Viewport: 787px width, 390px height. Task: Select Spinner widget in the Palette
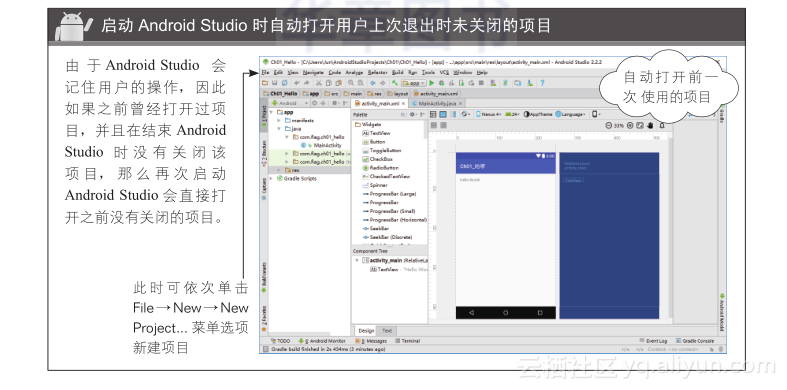point(375,185)
